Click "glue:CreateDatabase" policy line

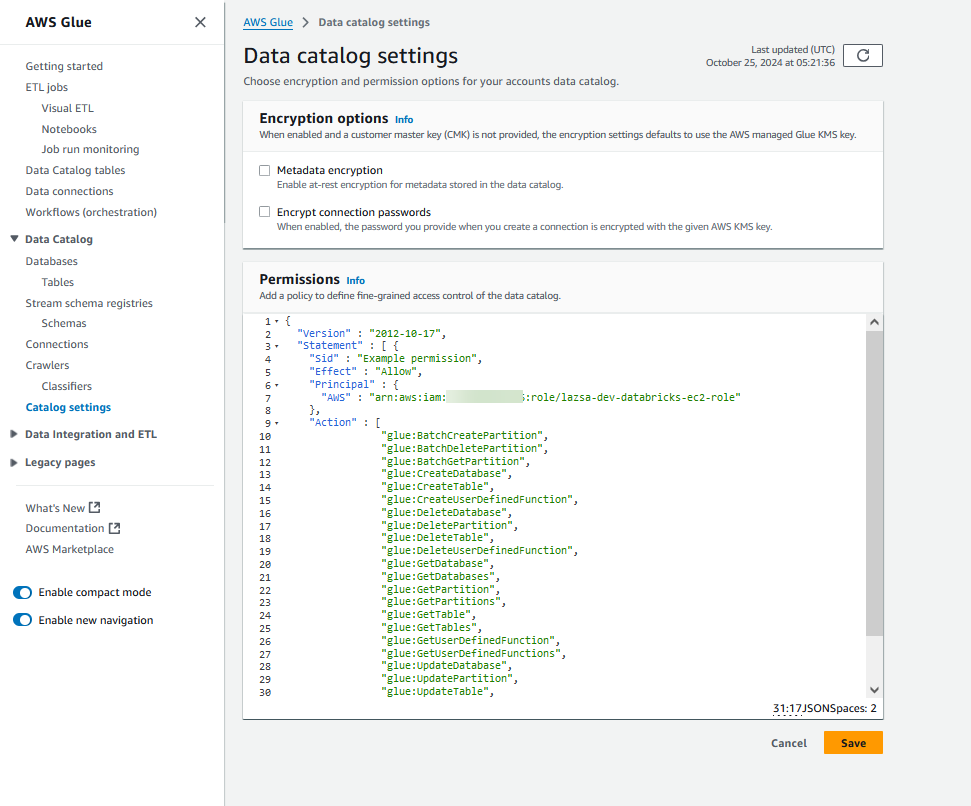point(444,474)
